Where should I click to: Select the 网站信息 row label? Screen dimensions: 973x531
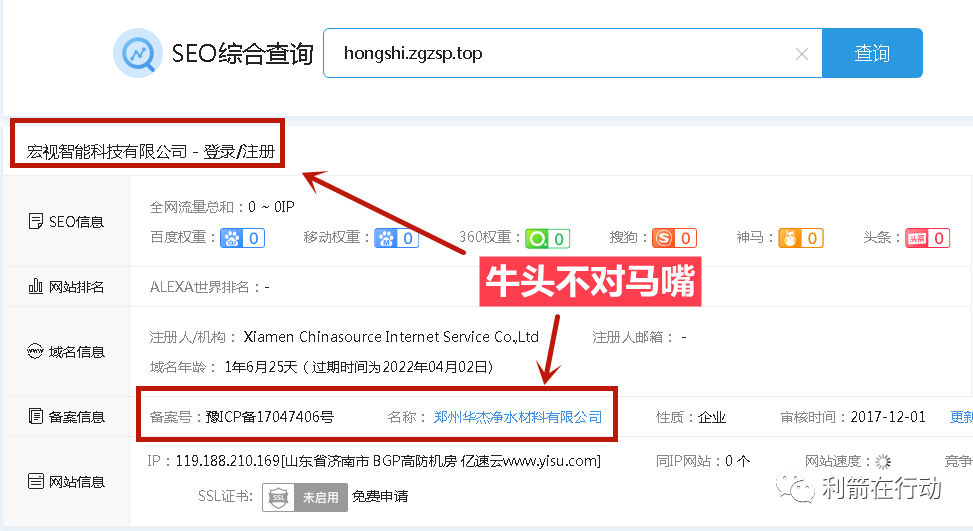tap(77, 482)
